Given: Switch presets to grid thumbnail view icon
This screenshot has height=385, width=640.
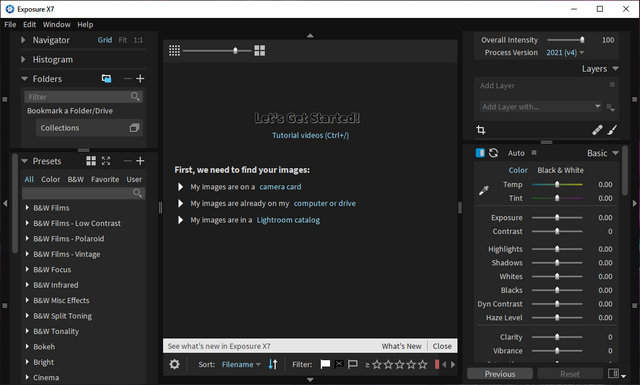Looking at the screenshot, I should pyautogui.click(x=91, y=161).
